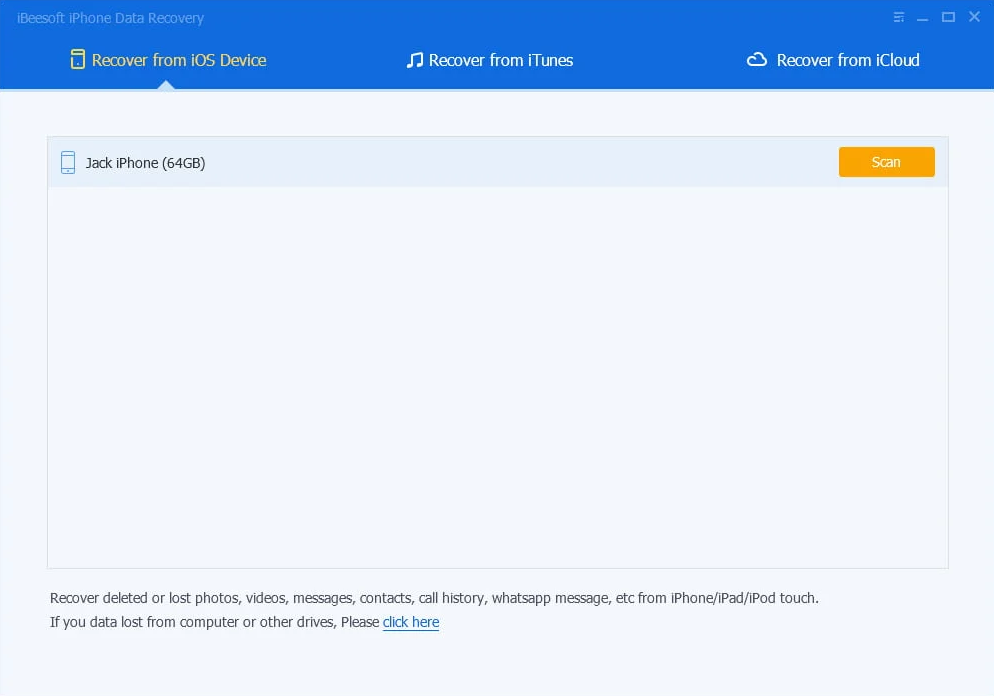Open the Recover from iTunes tab
The image size is (994, 696).
[489, 60]
